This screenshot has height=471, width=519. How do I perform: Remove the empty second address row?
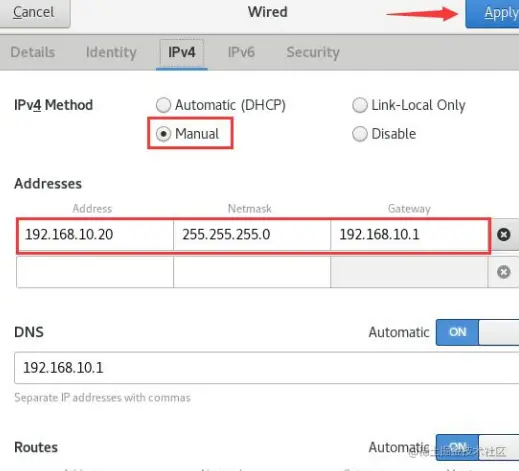click(x=504, y=272)
